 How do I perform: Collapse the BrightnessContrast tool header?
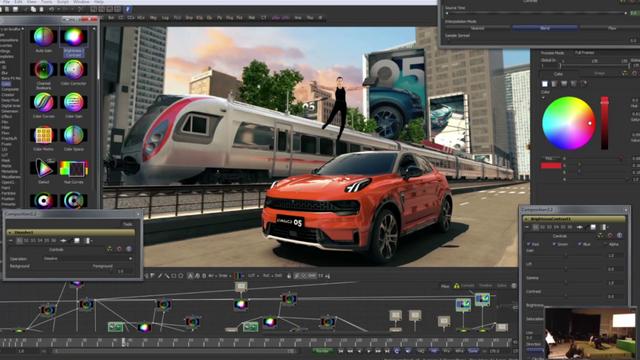pos(527,219)
